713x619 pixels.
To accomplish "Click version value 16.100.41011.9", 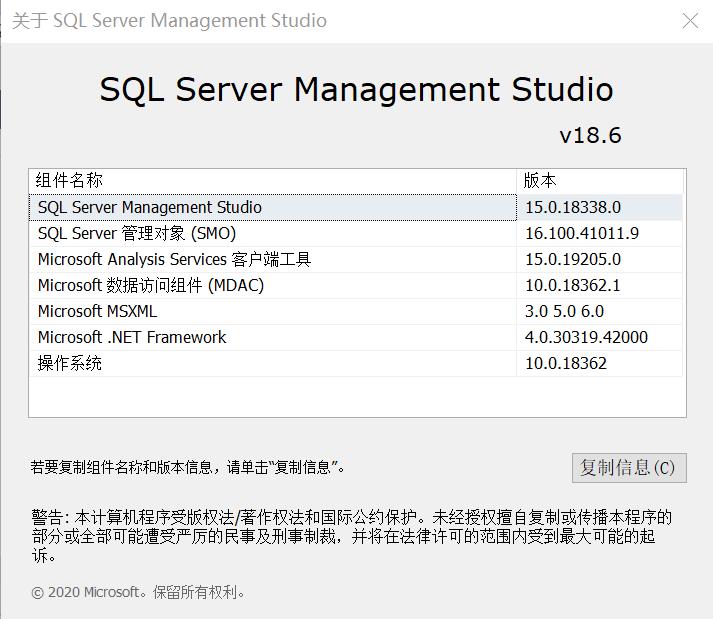I will coord(582,233).
